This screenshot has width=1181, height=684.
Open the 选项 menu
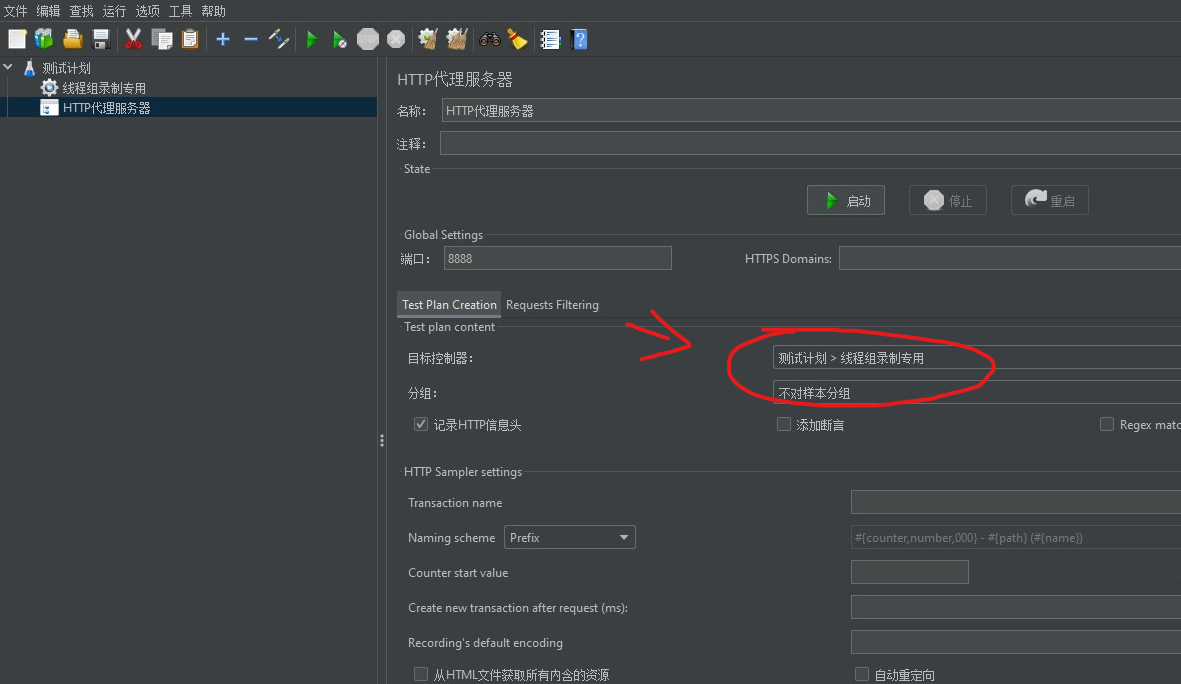[x=148, y=11]
